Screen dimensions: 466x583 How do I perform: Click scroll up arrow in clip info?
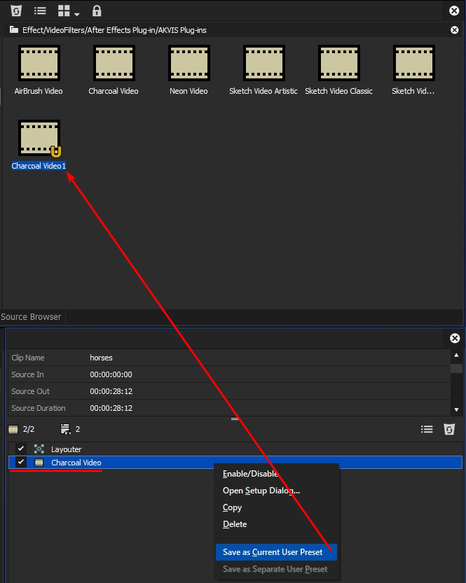click(456, 355)
